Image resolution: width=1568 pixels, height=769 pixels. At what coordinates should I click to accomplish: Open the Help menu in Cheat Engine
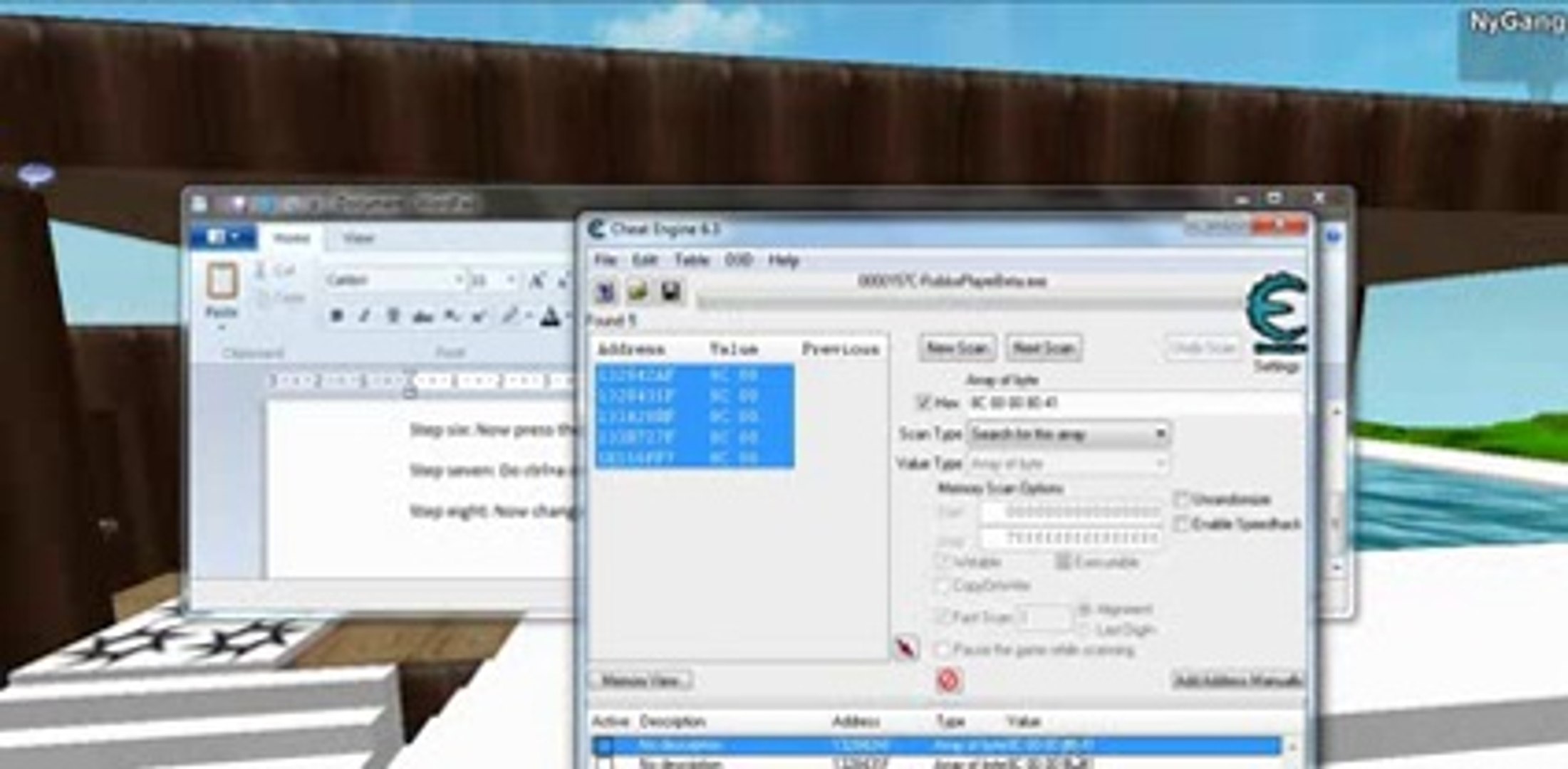pos(784,260)
